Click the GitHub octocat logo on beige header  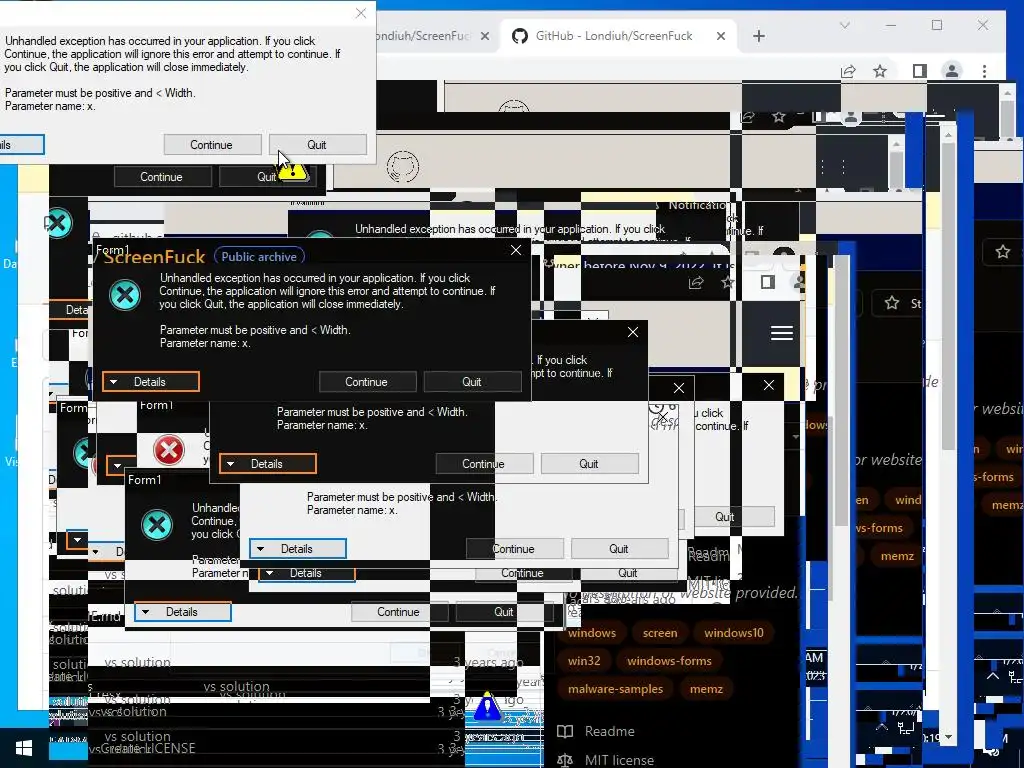click(x=402, y=167)
